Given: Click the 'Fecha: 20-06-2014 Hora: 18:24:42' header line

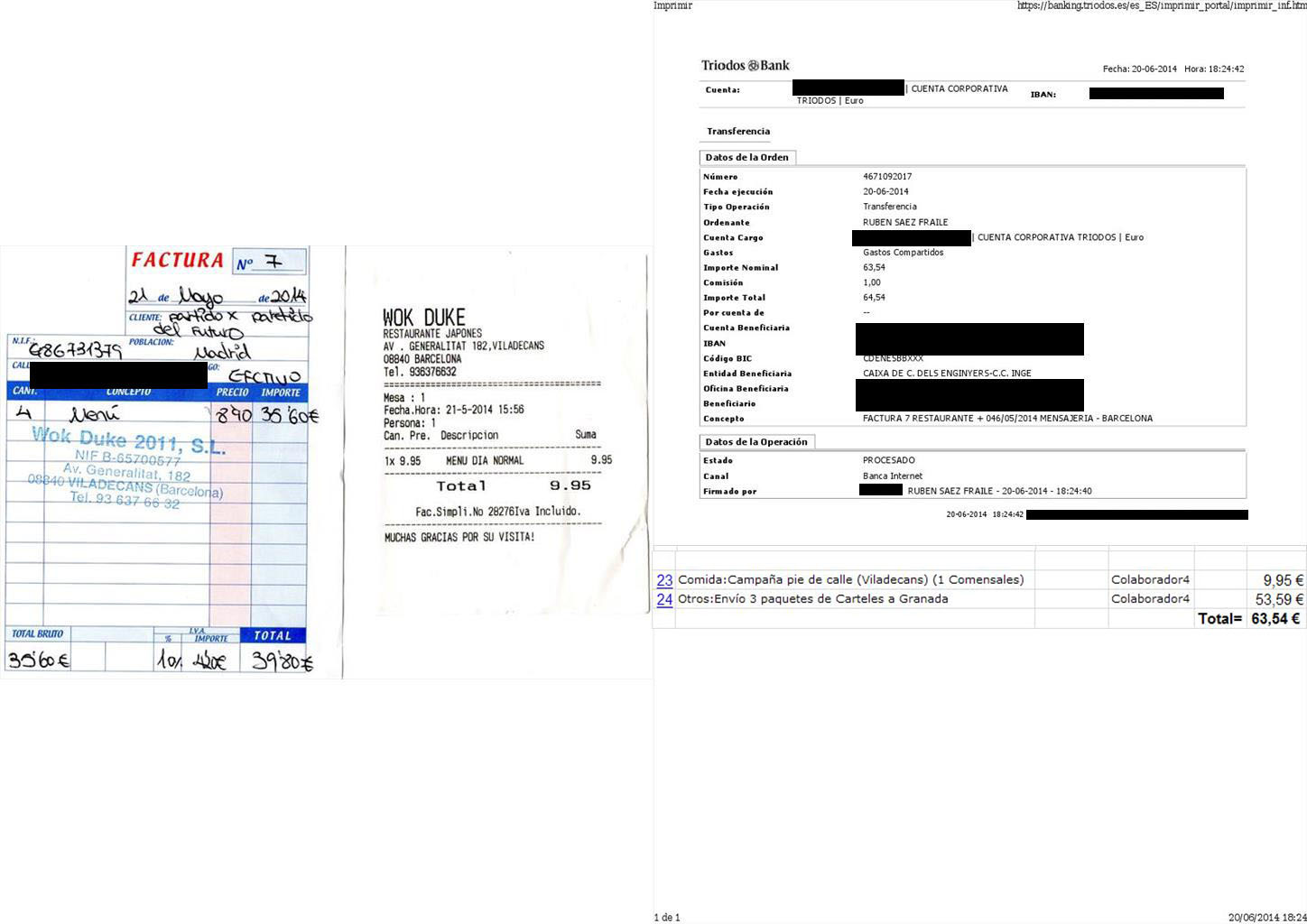Looking at the screenshot, I should (1173, 69).
